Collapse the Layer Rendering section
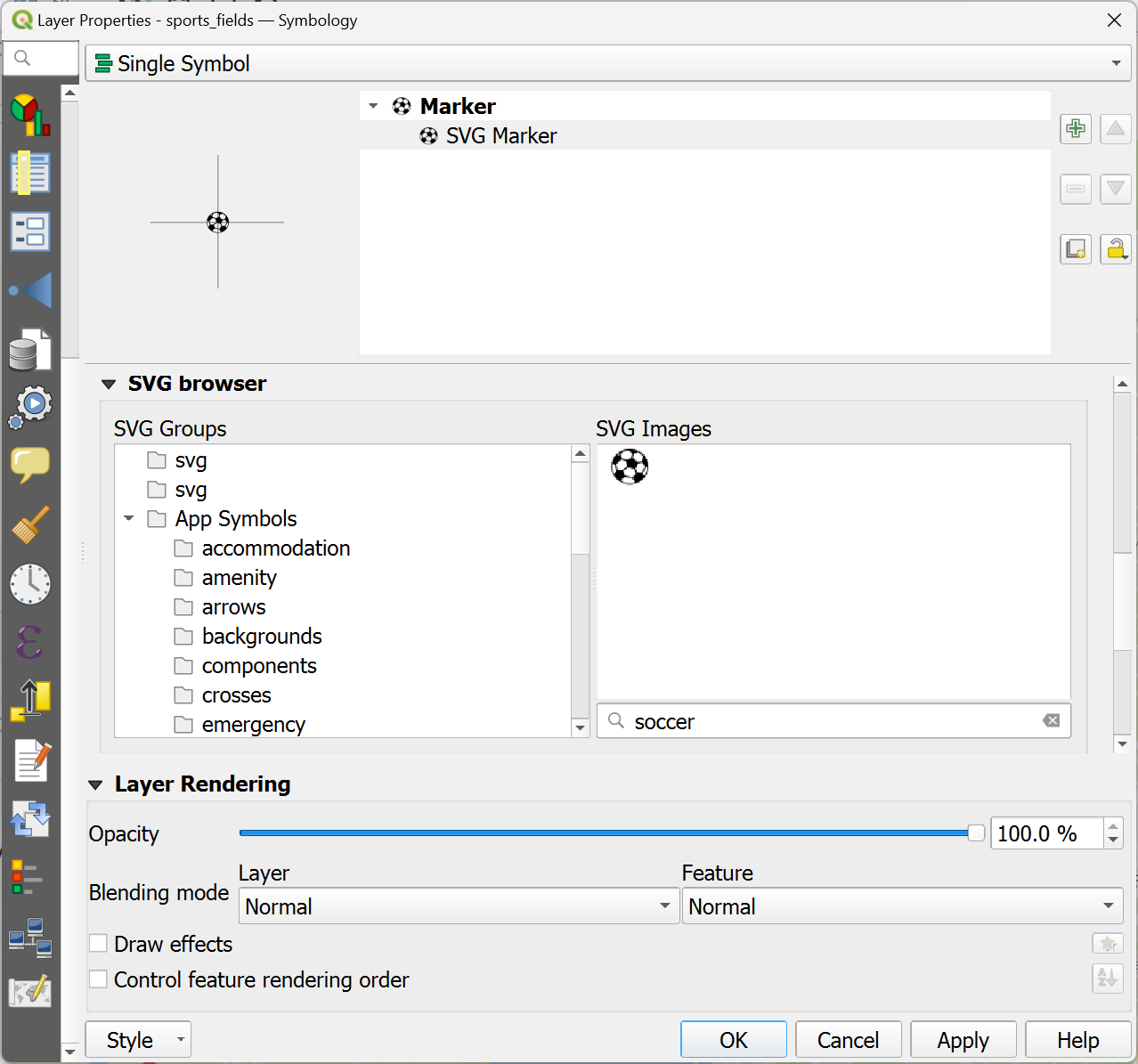This screenshot has width=1138, height=1064. (x=95, y=785)
